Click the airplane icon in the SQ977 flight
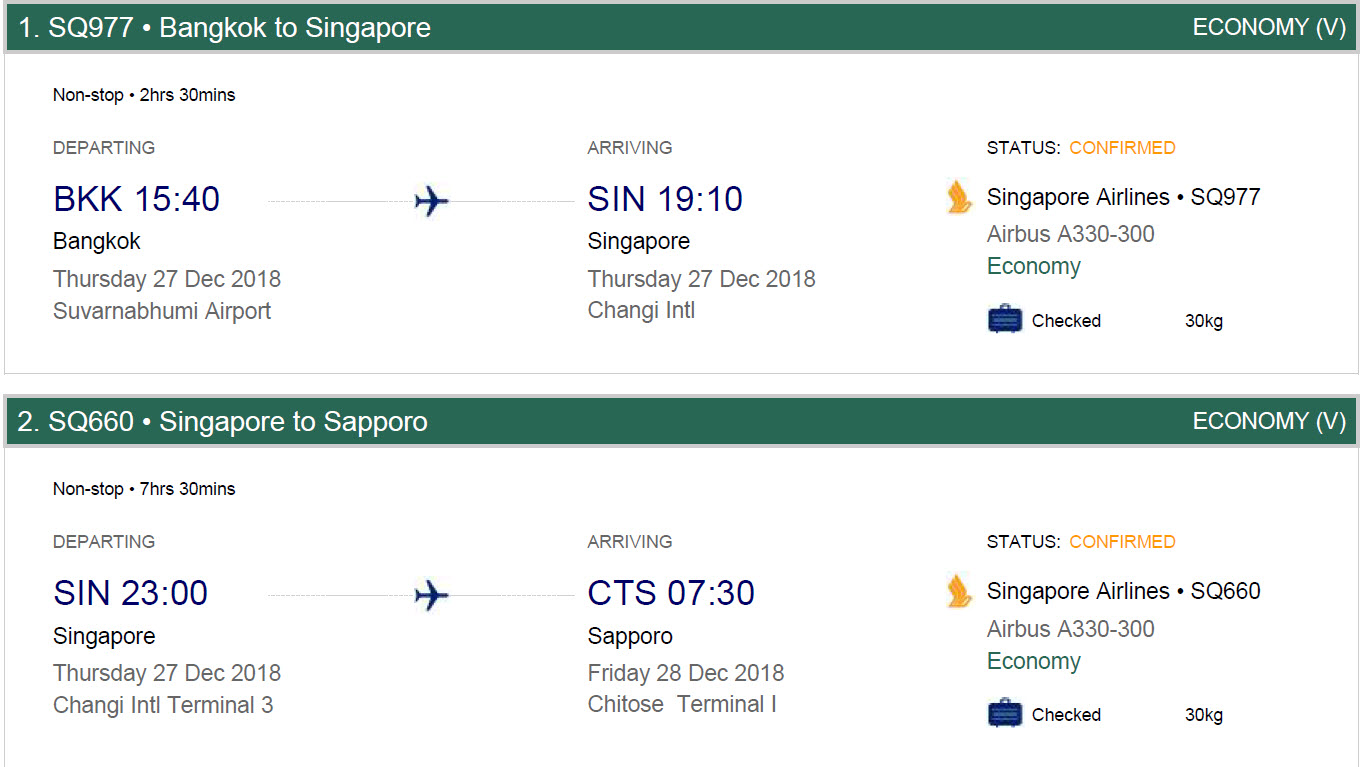1362x767 pixels. (x=431, y=201)
